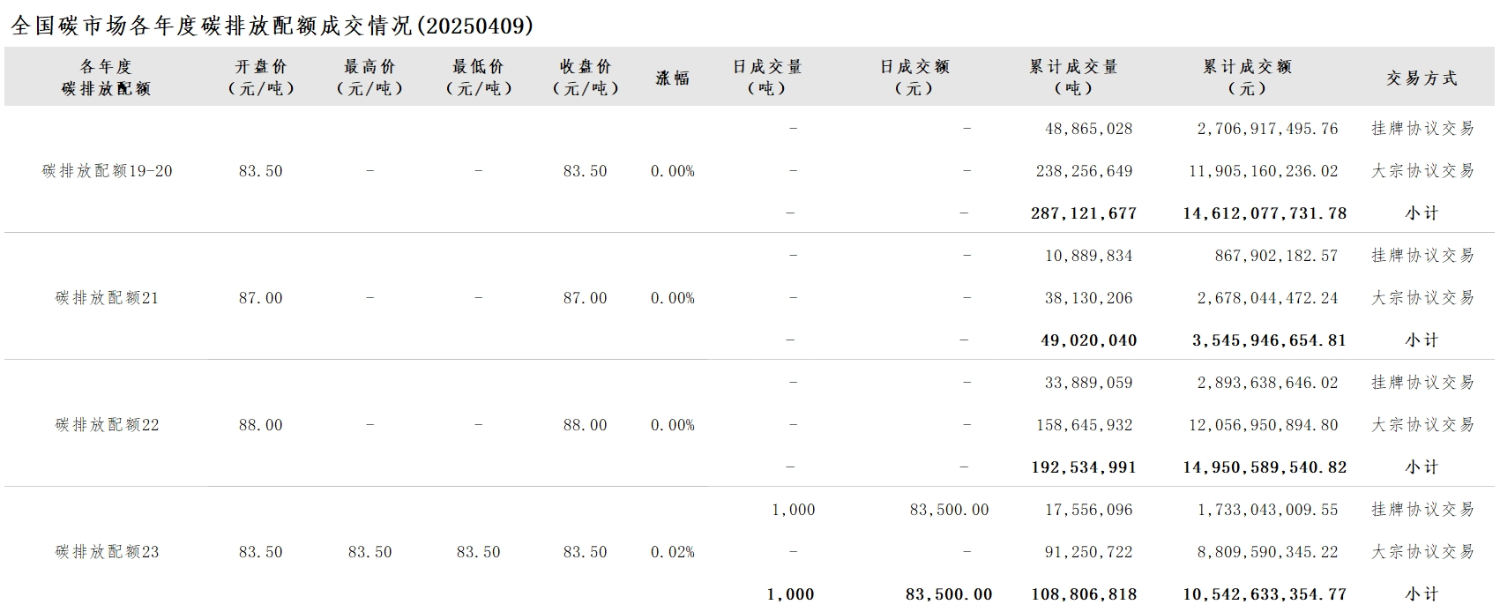The width and height of the screenshot is (1500, 612).
Task: Click 大宗协议交易 beside 12,056,950,894.80
Action: click(1422, 425)
